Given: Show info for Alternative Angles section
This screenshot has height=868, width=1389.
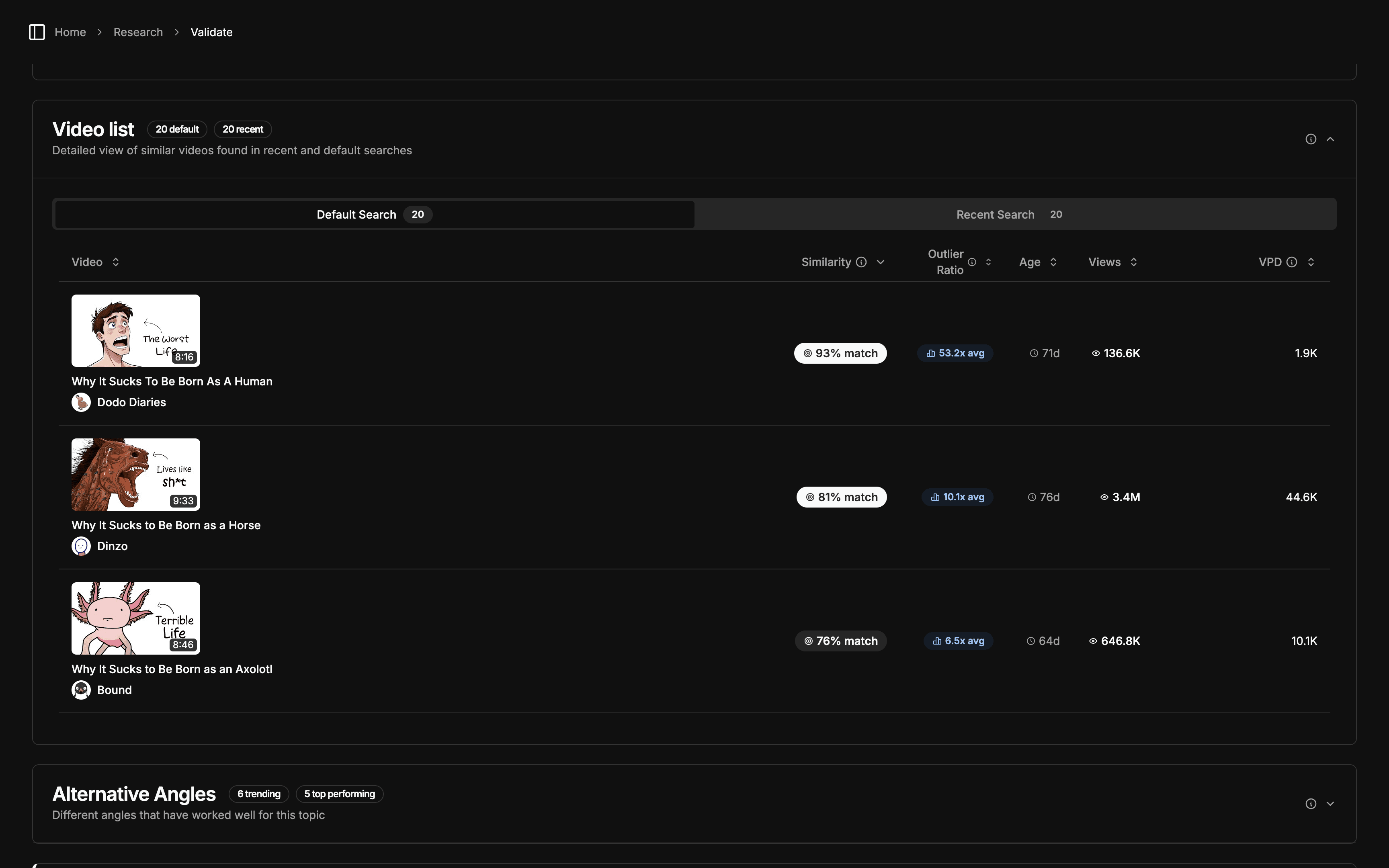Looking at the screenshot, I should 1310,804.
